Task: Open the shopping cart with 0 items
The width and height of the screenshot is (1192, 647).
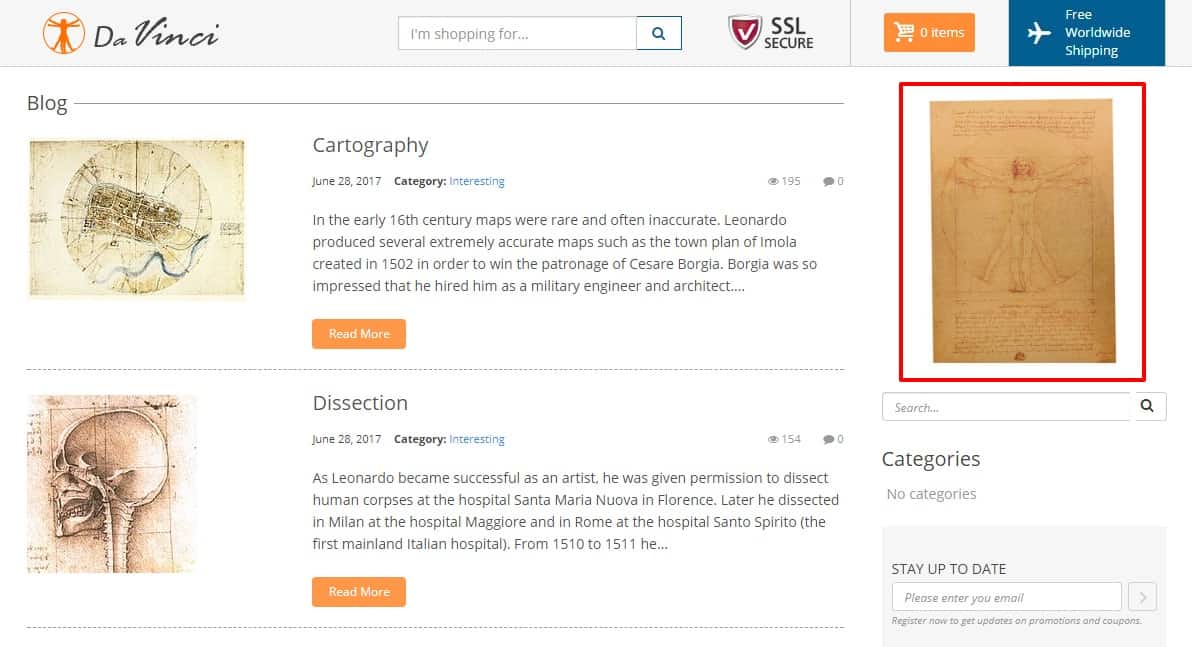Action: tap(929, 33)
